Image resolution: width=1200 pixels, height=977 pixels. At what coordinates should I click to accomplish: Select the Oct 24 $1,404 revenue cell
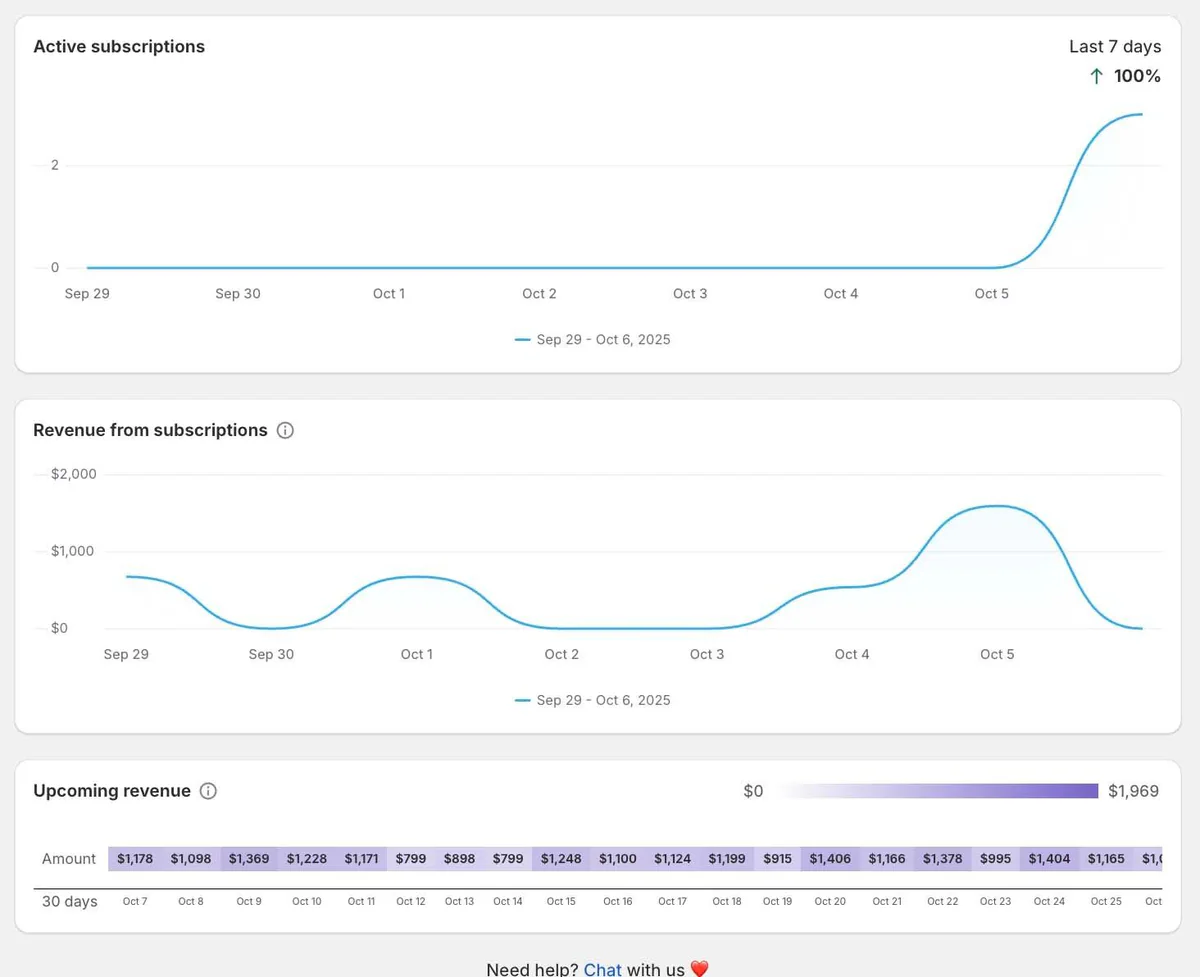(x=1049, y=859)
